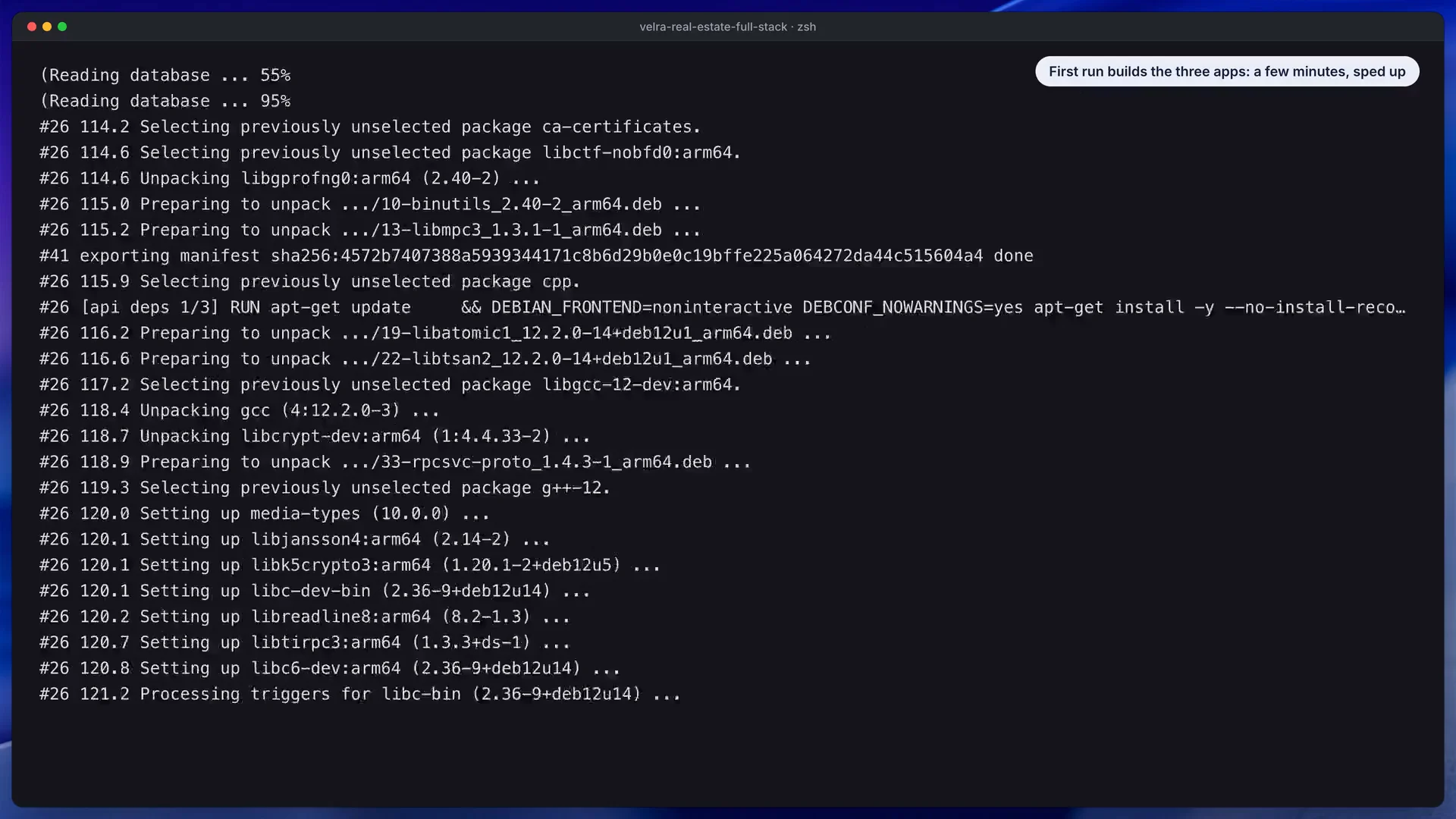Click the line 'Reading database ... 95%'

click(165, 101)
